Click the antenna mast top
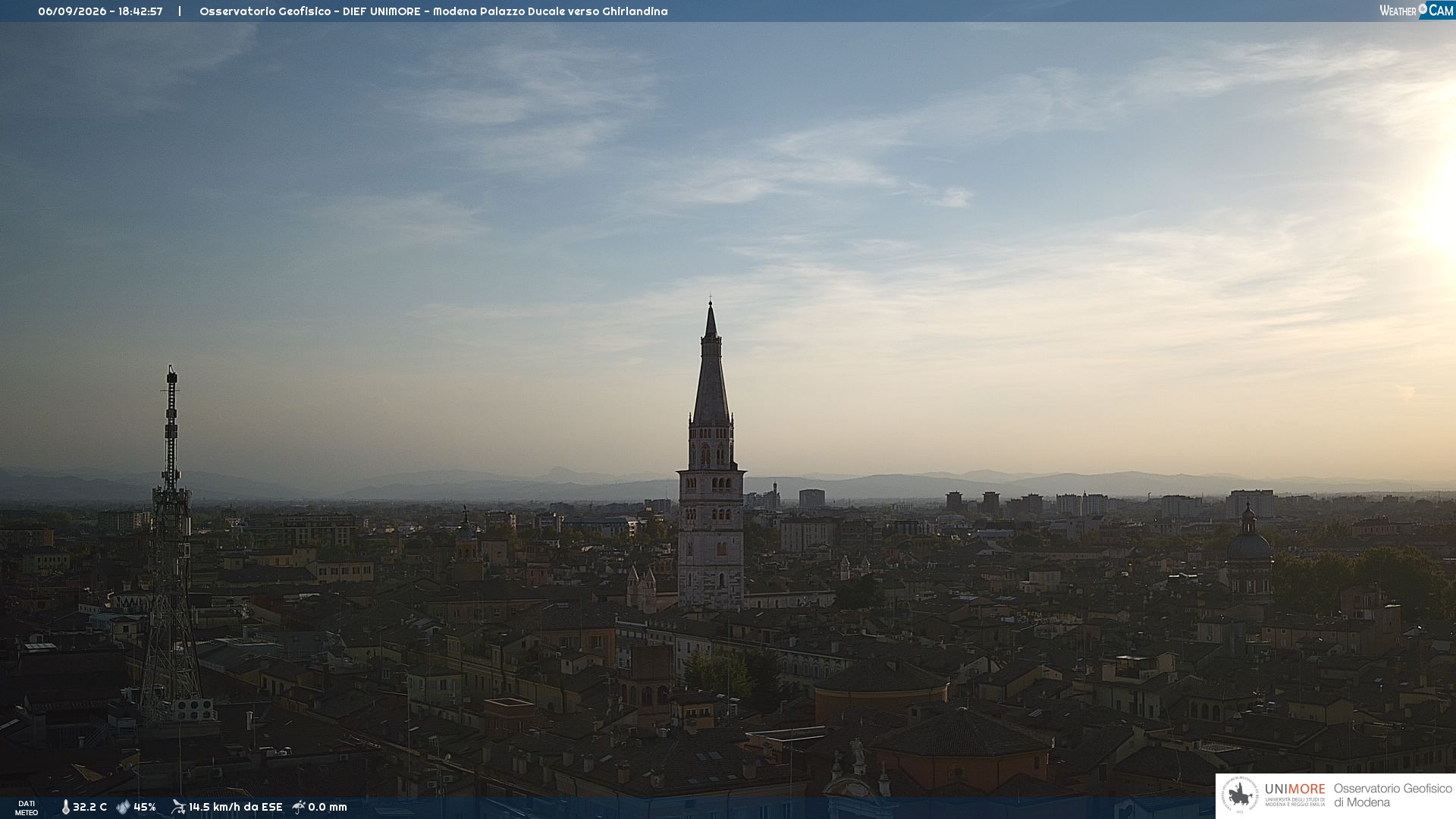Image resolution: width=1456 pixels, height=819 pixels. pos(171,375)
